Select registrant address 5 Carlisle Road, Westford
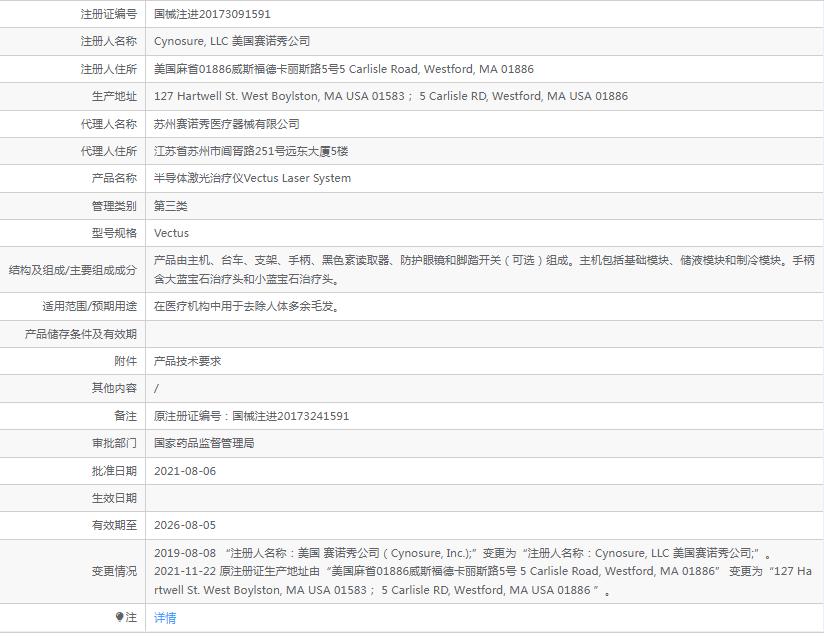This screenshot has height=636, width=824. coord(344,69)
